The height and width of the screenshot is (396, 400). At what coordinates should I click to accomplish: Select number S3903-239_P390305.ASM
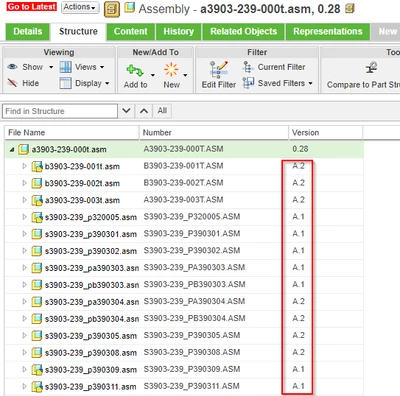coord(192,335)
